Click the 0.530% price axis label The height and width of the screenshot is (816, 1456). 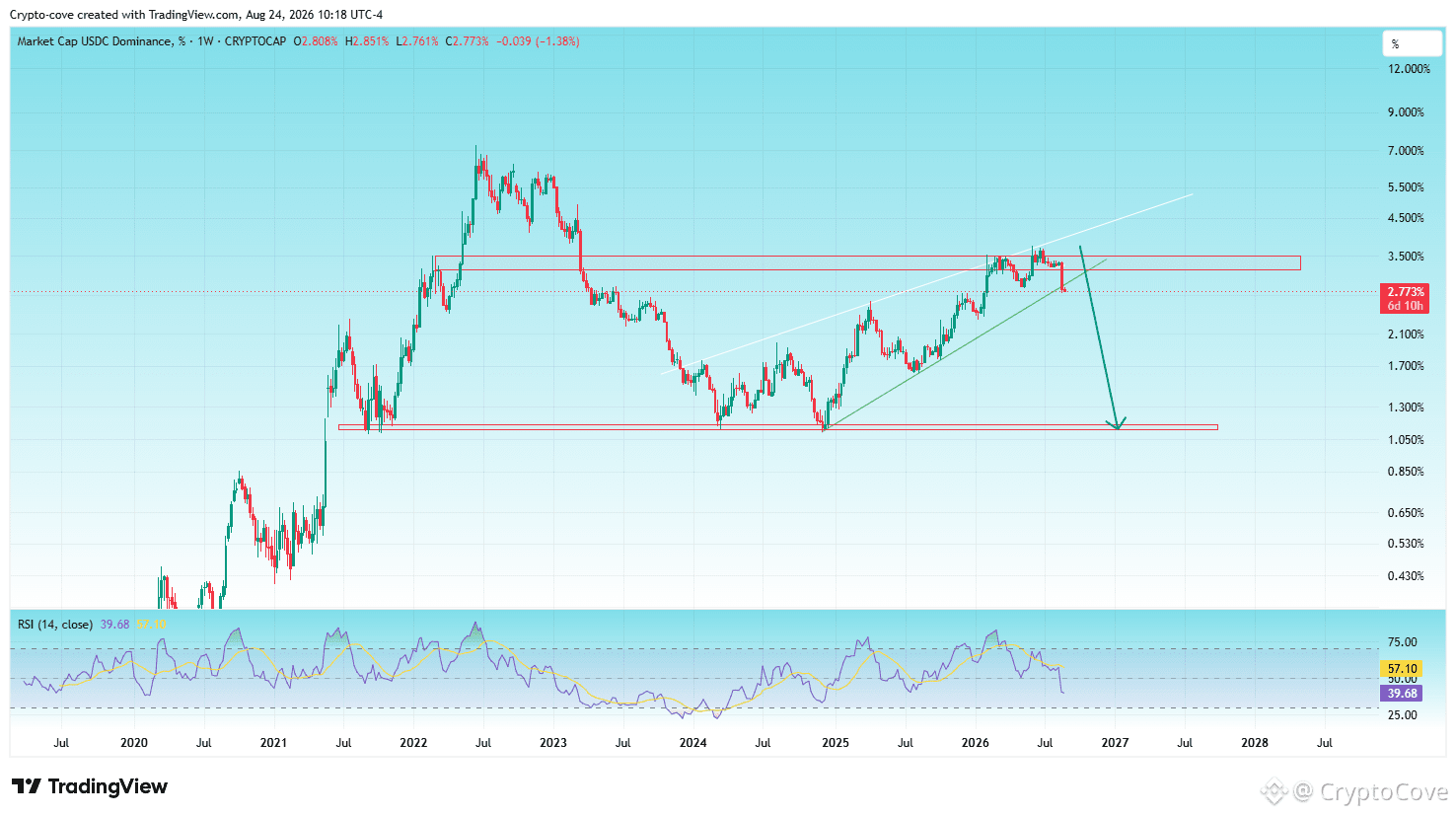pos(1406,544)
